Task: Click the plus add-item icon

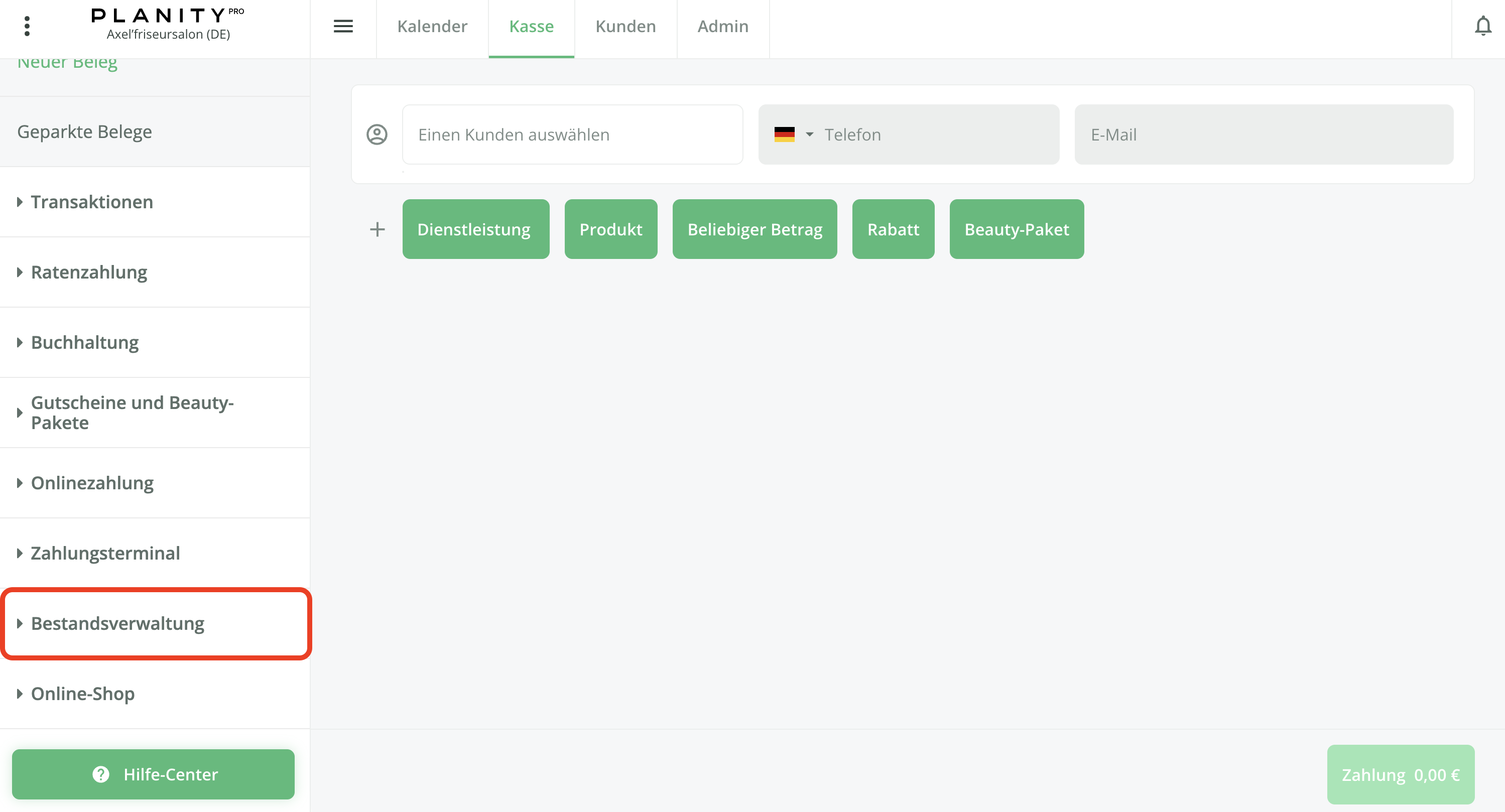Action: (378, 229)
